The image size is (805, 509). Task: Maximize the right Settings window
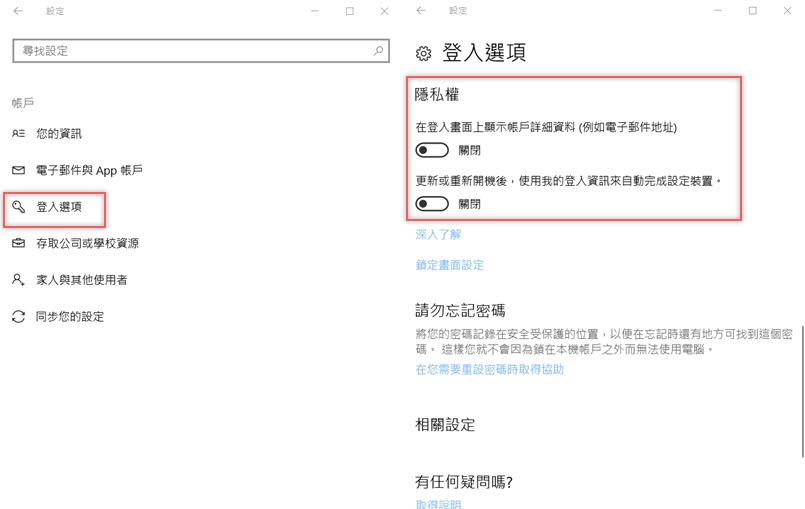click(x=753, y=10)
